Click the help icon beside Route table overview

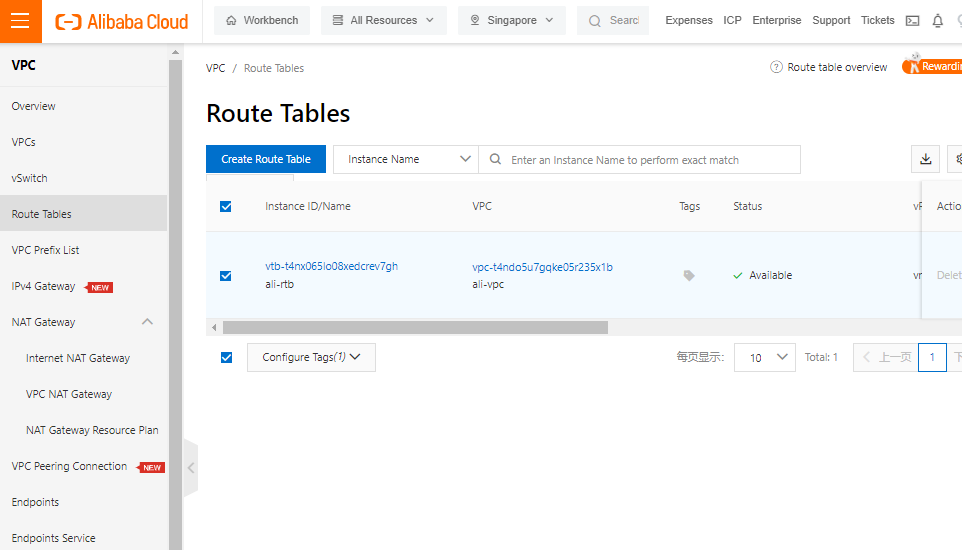pyautogui.click(x=776, y=67)
